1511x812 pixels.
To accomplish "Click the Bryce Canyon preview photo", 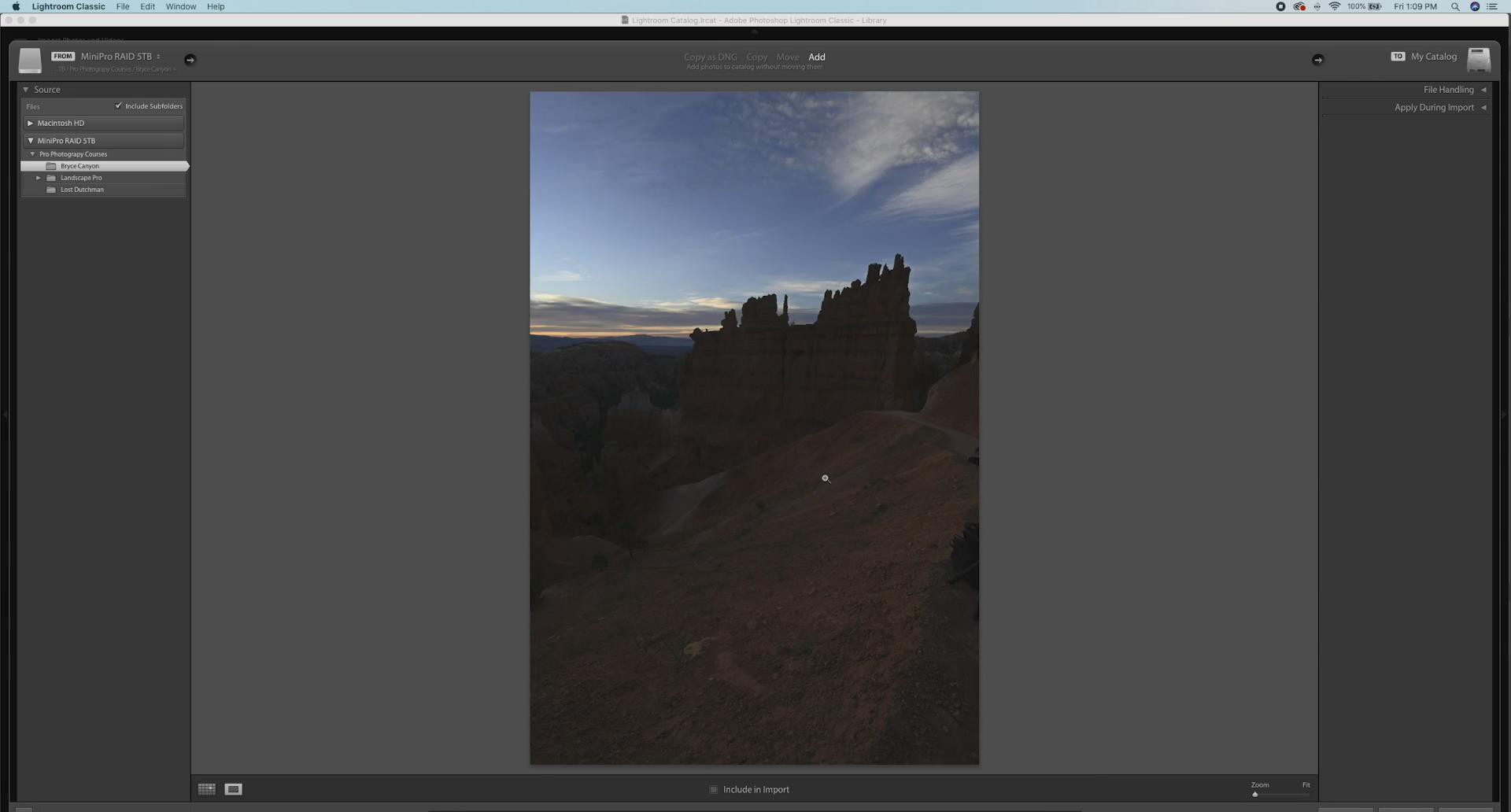I will point(755,427).
